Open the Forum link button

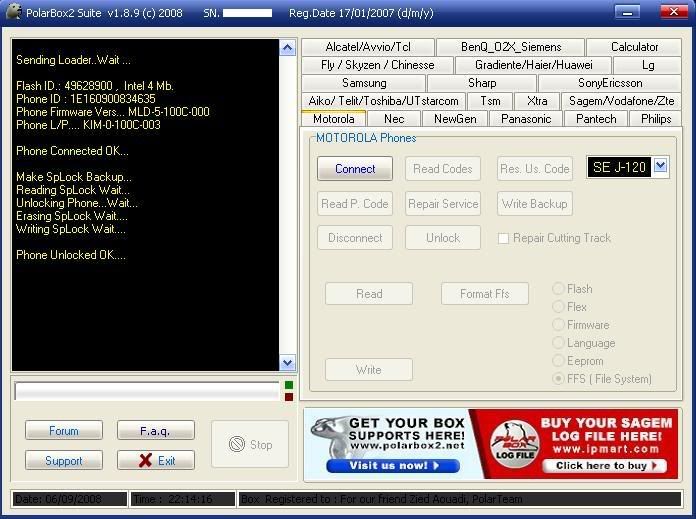point(64,430)
